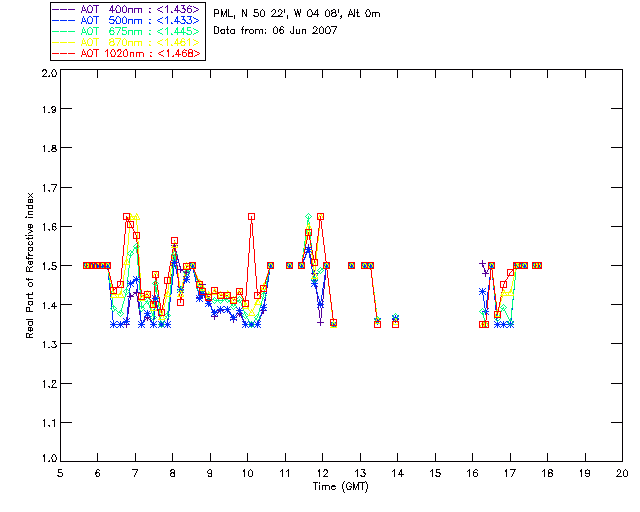Viewport: 640px width, 512px height.
Task: Click the '8' time-axis tick label
Action: tap(172, 473)
